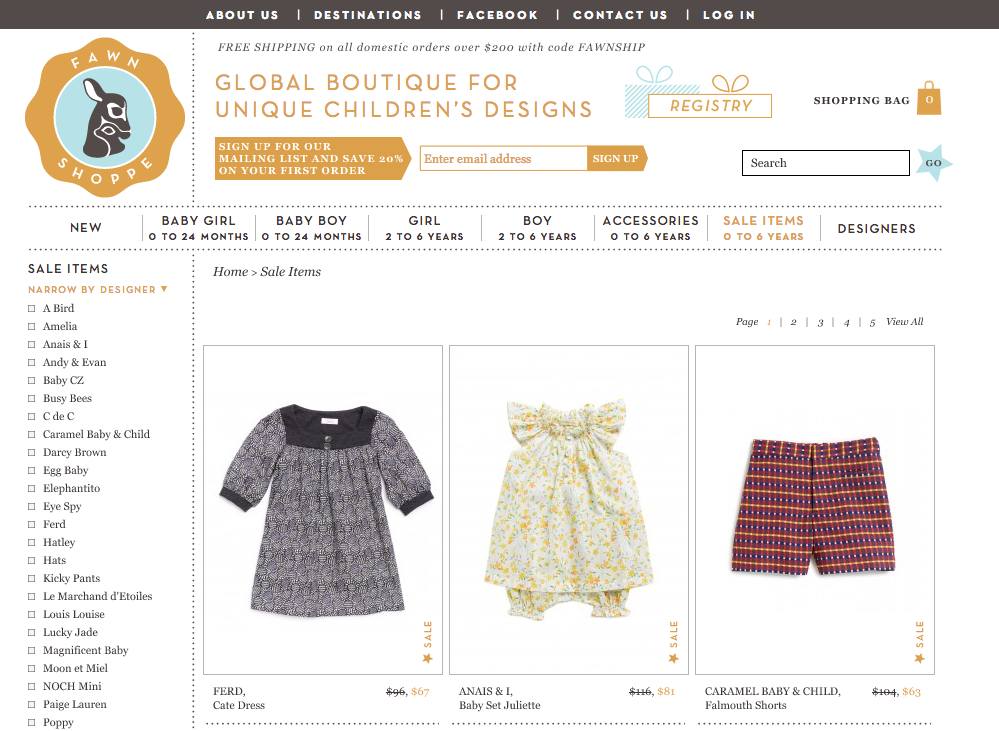Screen dimensions: 999x731
Task: Click the Shopping Bag text label
Action: point(861,101)
